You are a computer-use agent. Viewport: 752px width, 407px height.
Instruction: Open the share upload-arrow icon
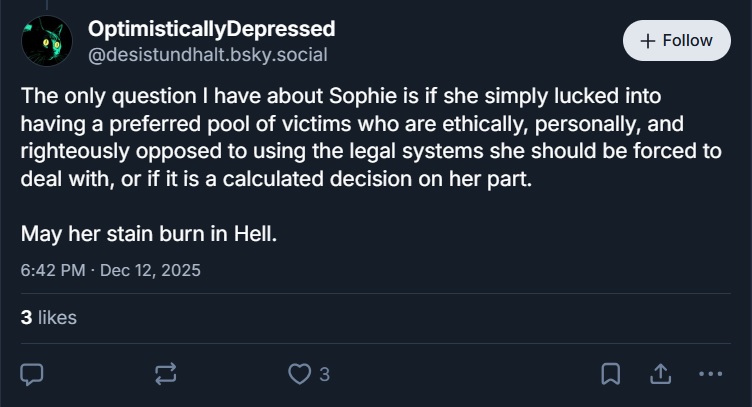pos(660,374)
